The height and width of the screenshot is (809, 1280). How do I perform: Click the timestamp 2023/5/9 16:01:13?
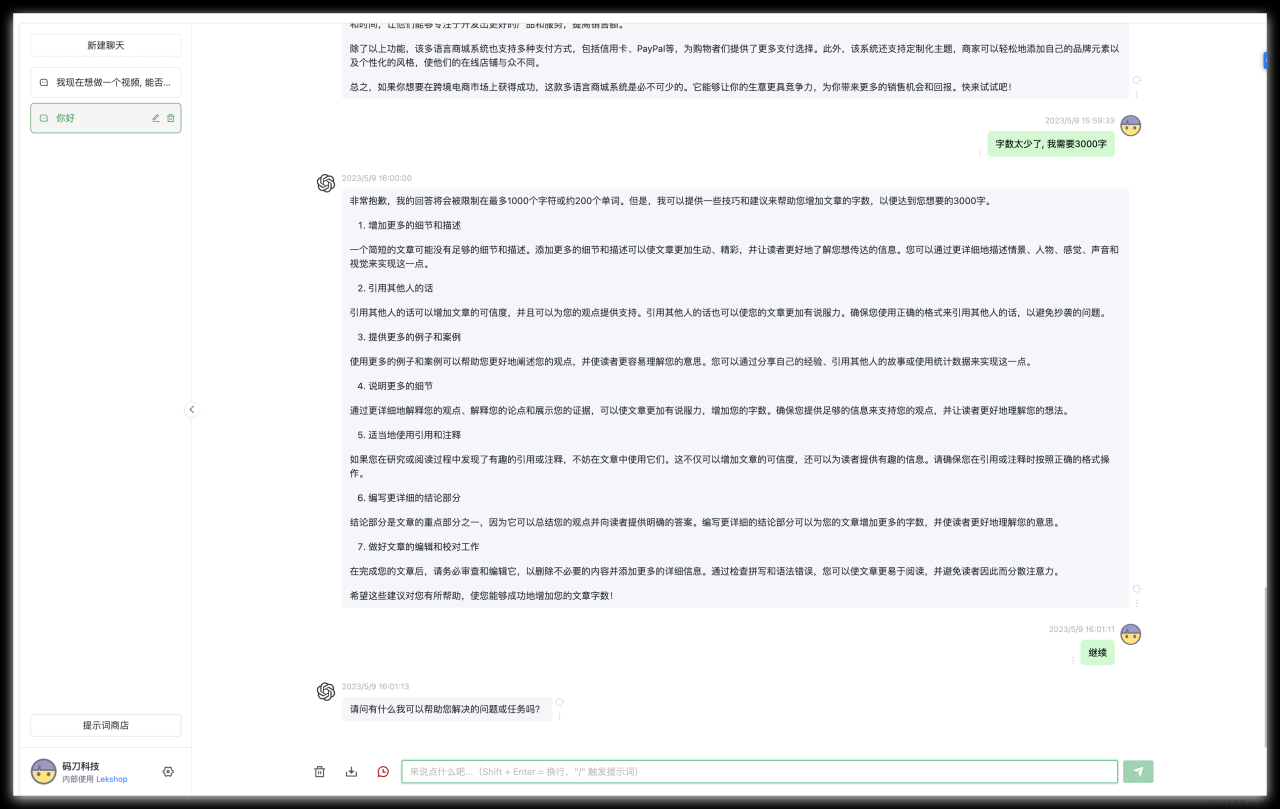376,686
